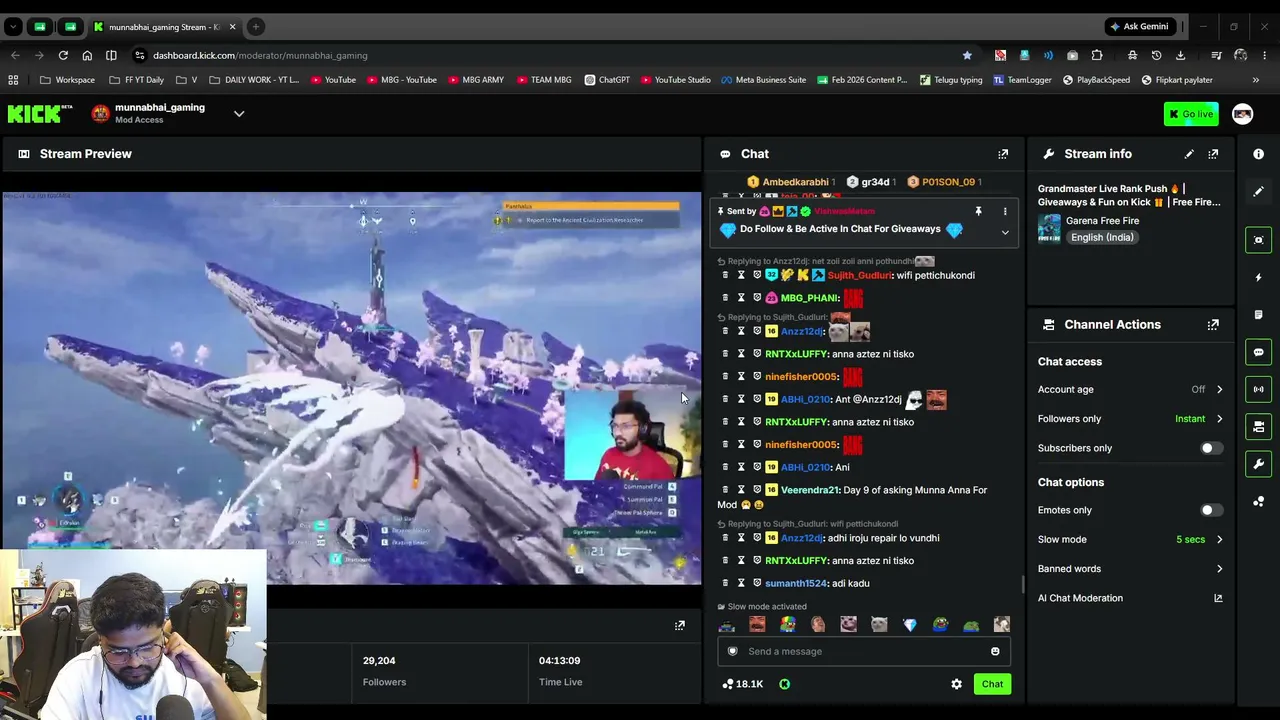1280x720 pixels.
Task: Select the munnabhai_gaming Stream browser tab
Action: pos(163,27)
